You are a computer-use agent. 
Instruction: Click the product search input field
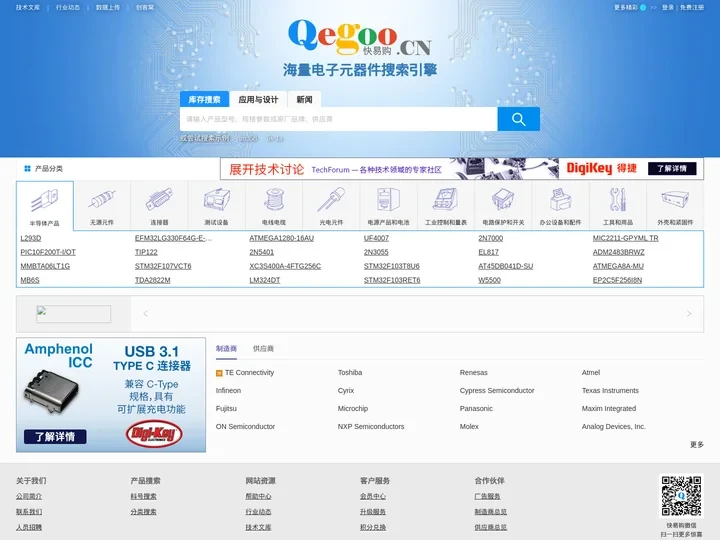pyautogui.click(x=338, y=119)
